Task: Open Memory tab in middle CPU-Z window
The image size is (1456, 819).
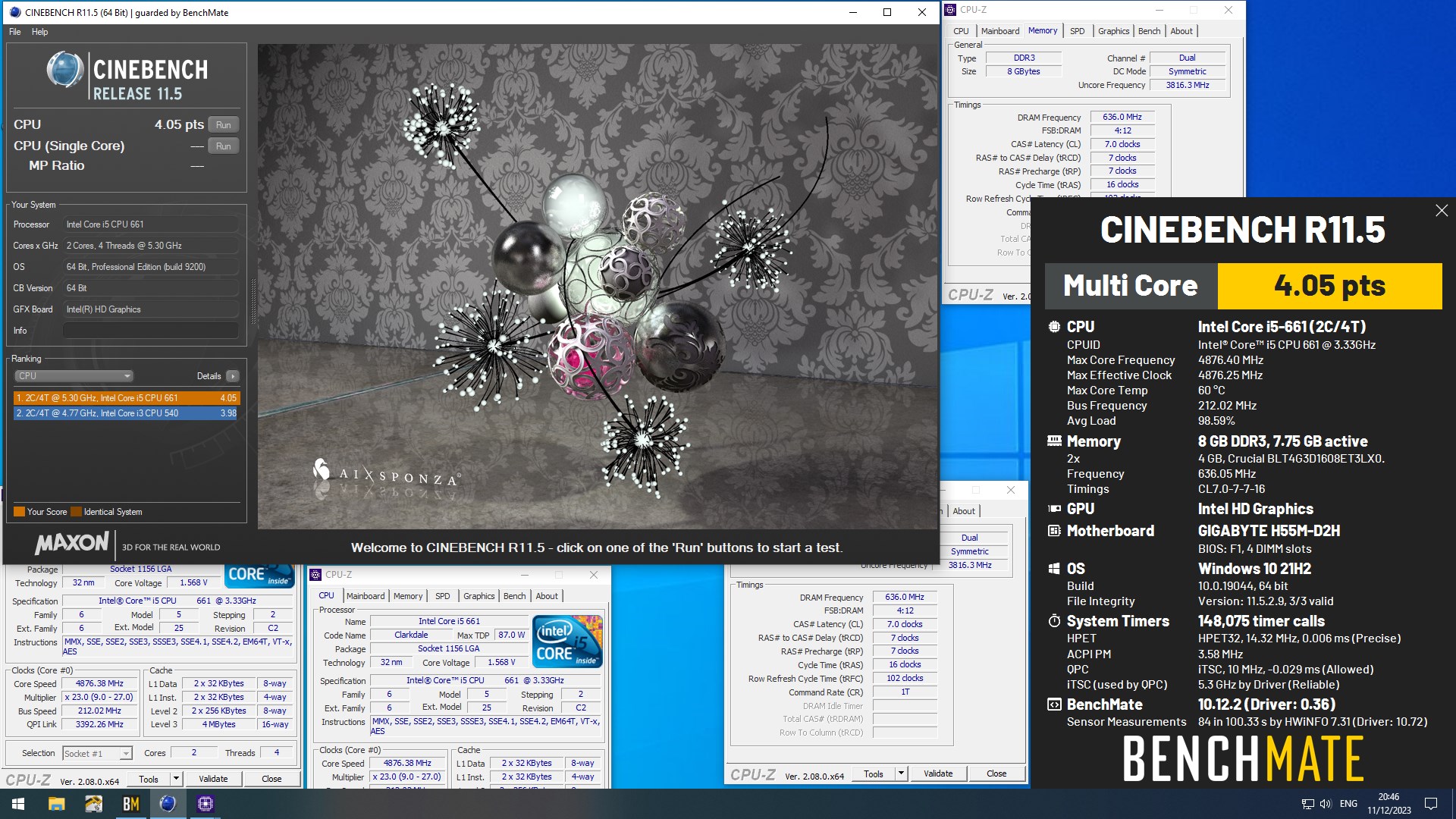Action: pos(408,596)
